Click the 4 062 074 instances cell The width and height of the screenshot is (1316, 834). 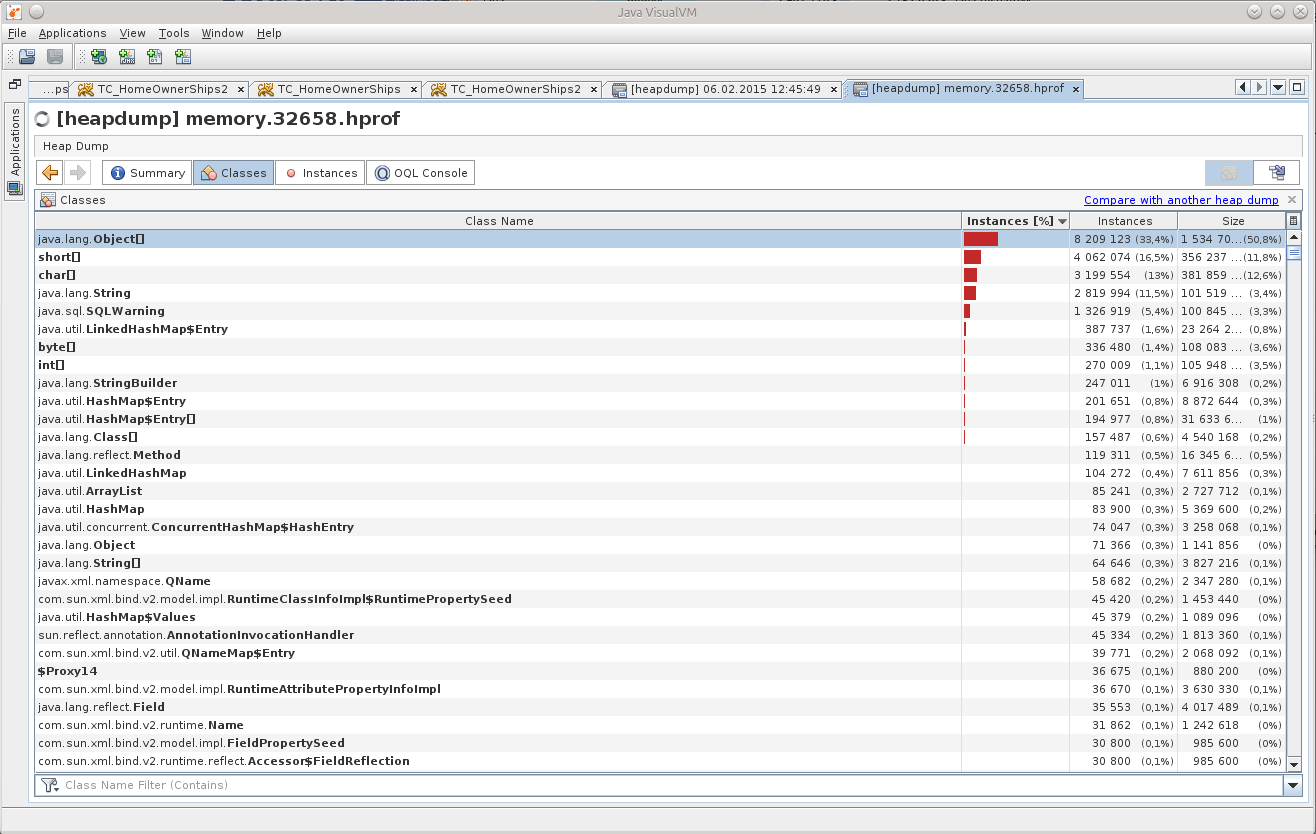pyautogui.click(x=1124, y=257)
